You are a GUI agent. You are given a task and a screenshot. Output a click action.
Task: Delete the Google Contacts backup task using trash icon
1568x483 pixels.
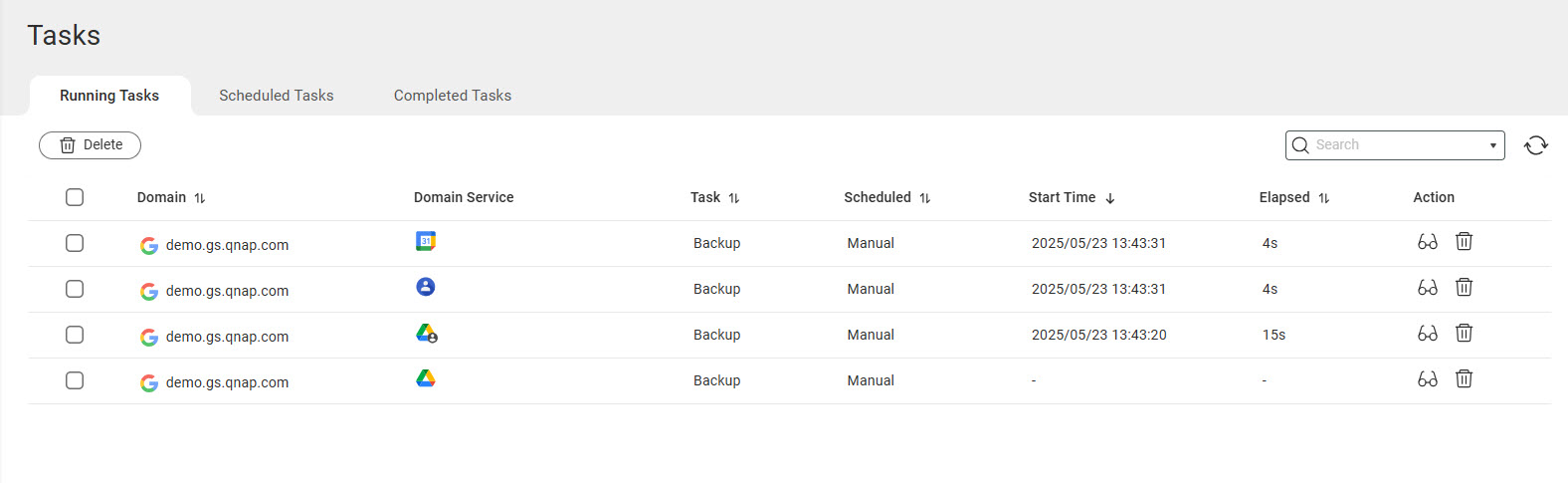coord(1464,288)
